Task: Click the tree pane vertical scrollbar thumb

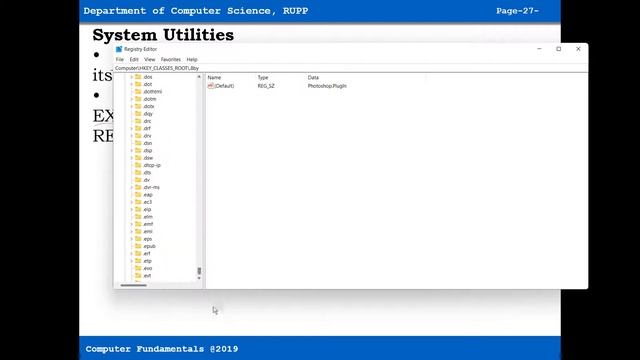Action: click(x=199, y=271)
